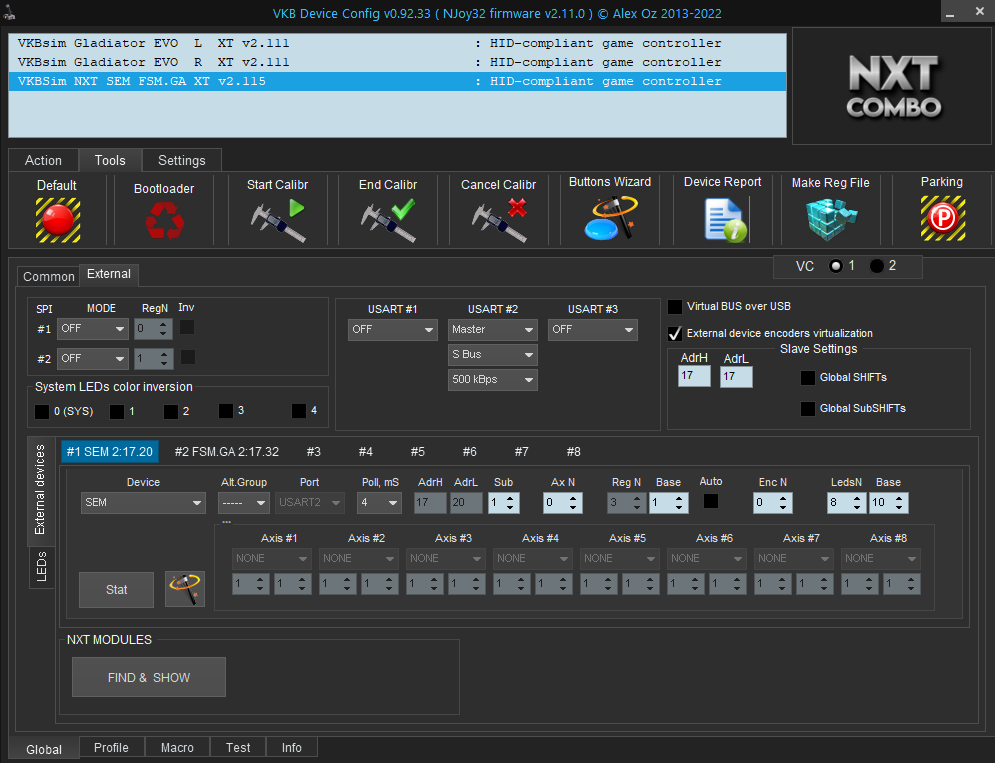Viewport: 995px width, 763px height.
Task: Switch to the LEDs vertical tab
Action: click(x=41, y=566)
